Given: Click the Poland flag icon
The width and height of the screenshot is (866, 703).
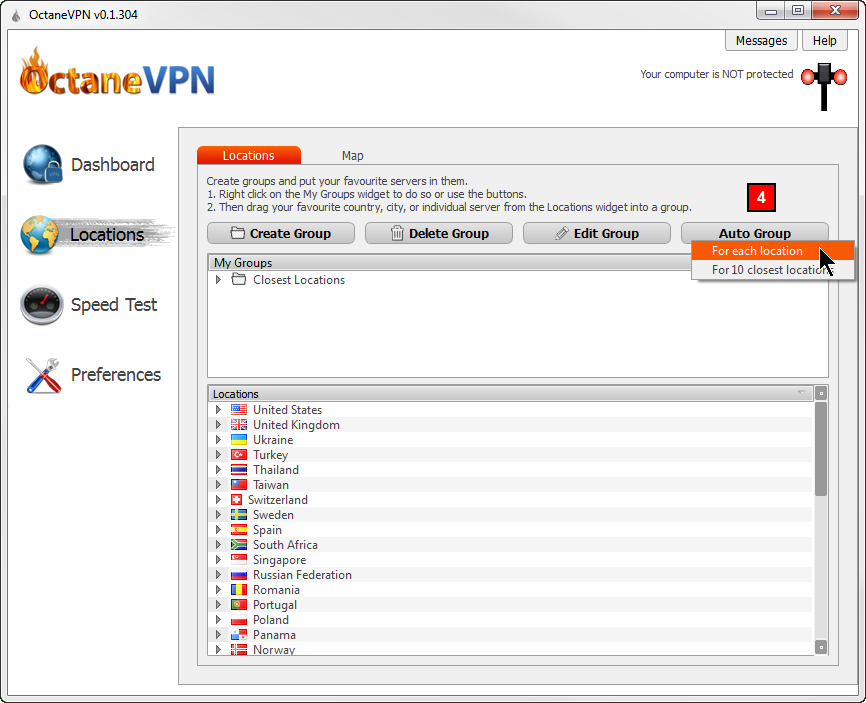Looking at the screenshot, I should click(x=239, y=620).
